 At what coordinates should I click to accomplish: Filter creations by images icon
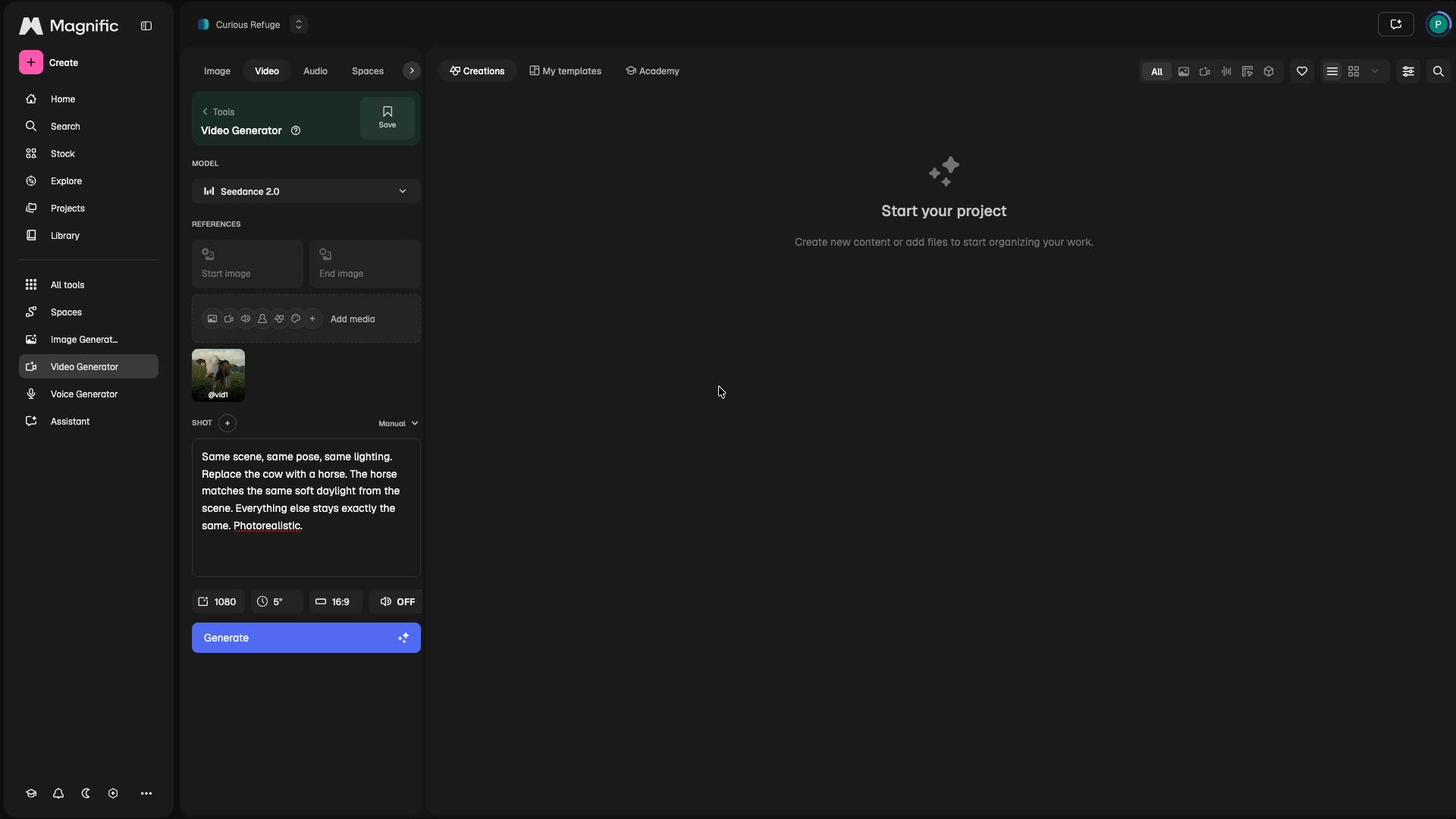point(1184,71)
